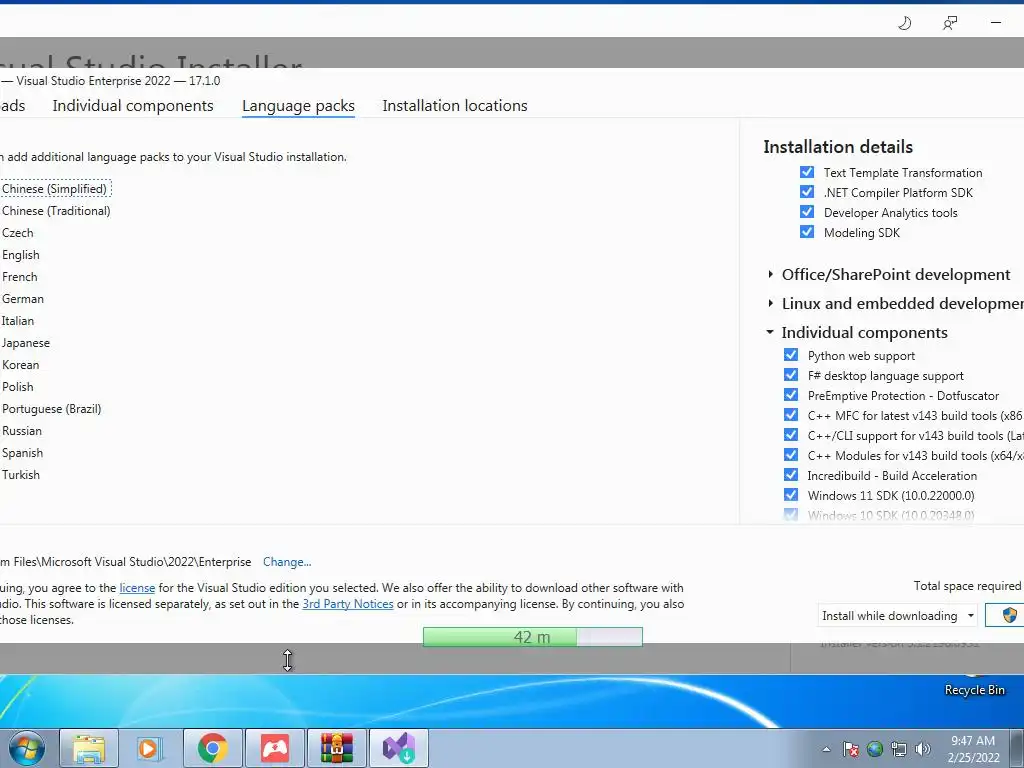Show hidden system tray icons
This screenshot has height=768, width=1024.
pos(826,749)
